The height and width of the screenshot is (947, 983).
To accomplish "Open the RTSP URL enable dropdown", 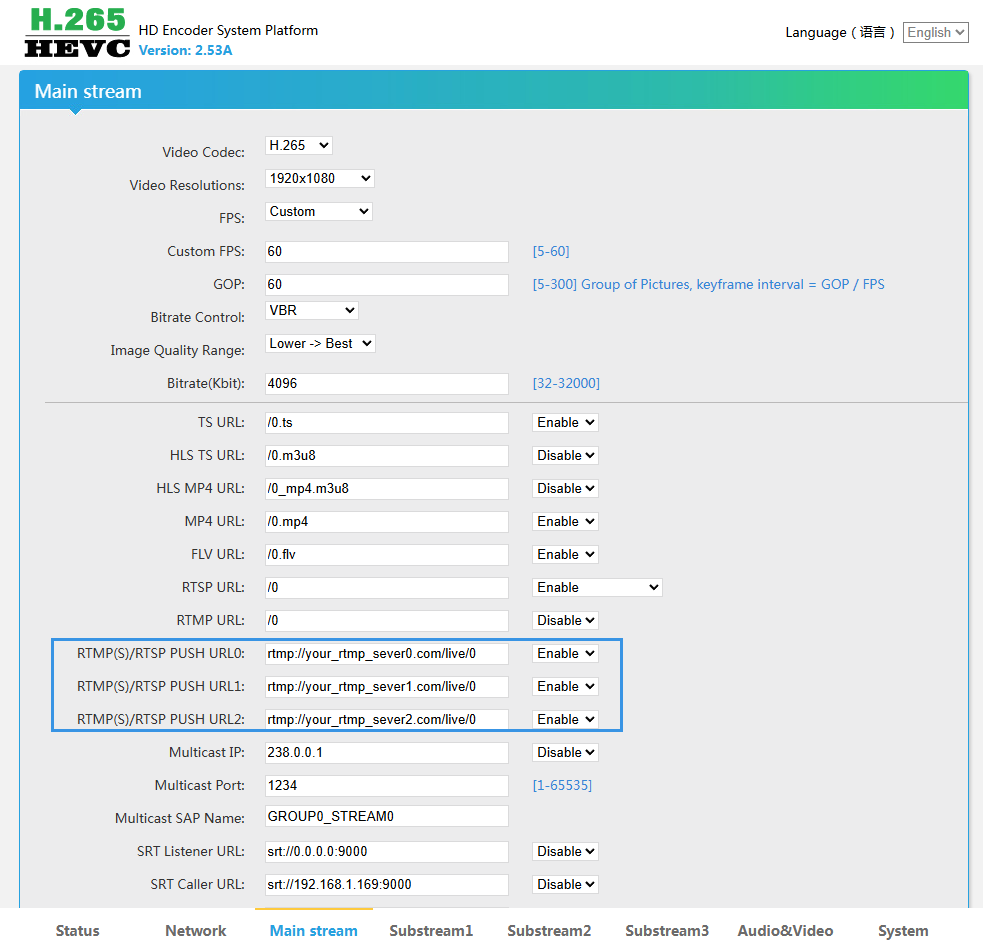I will (x=597, y=588).
